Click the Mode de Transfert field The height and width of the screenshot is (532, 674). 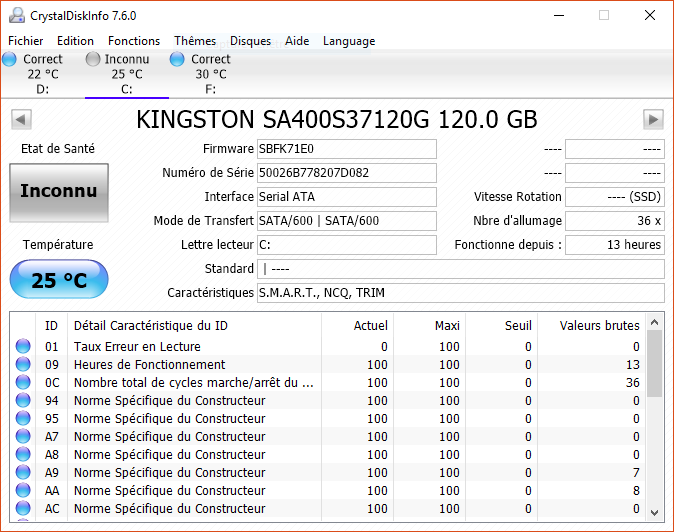346,221
